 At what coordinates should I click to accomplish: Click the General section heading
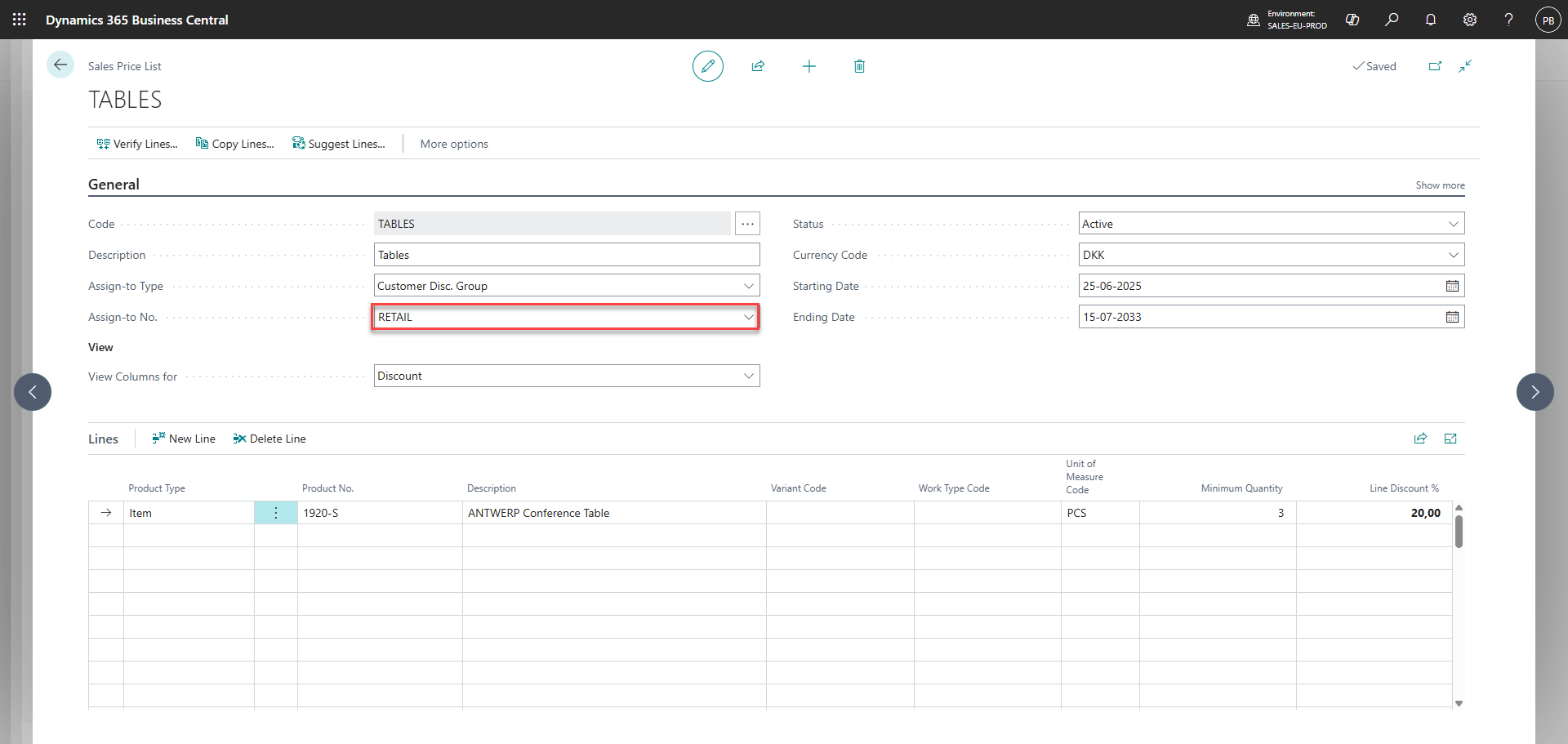click(x=114, y=185)
